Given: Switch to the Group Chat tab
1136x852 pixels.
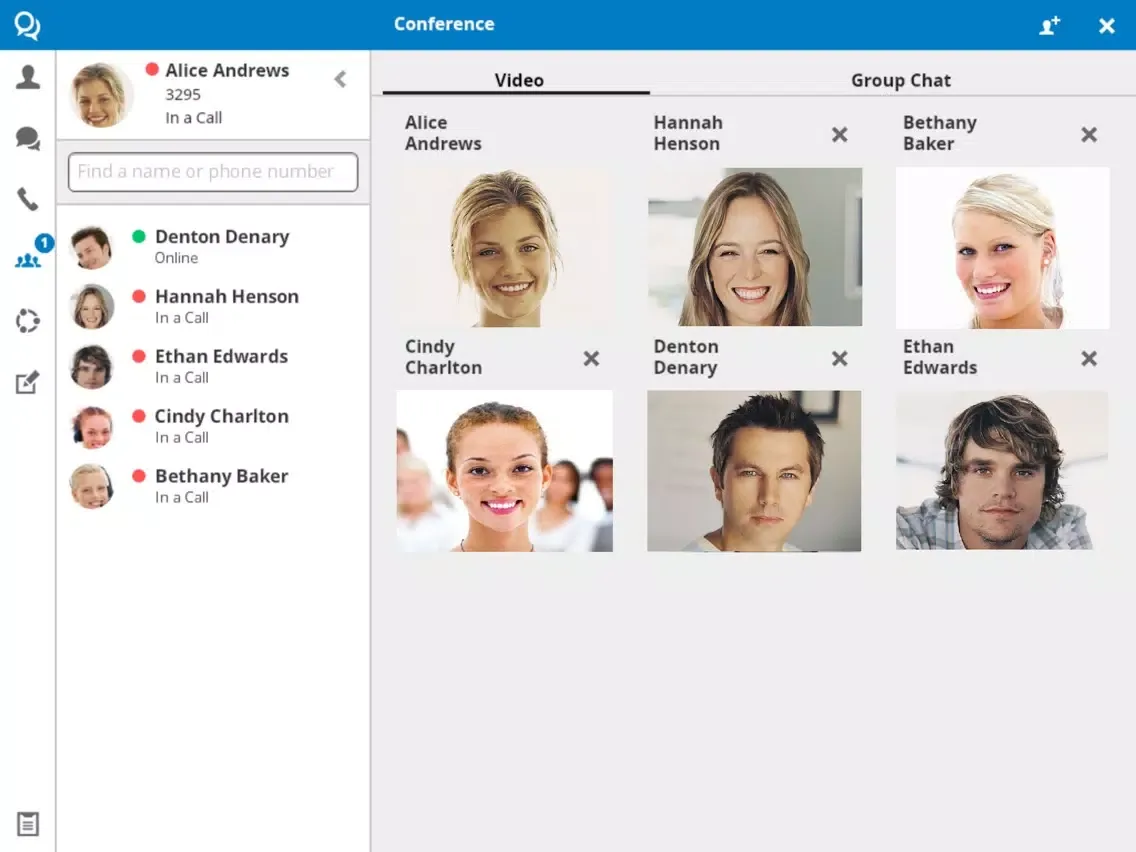Looking at the screenshot, I should (x=901, y=80).
